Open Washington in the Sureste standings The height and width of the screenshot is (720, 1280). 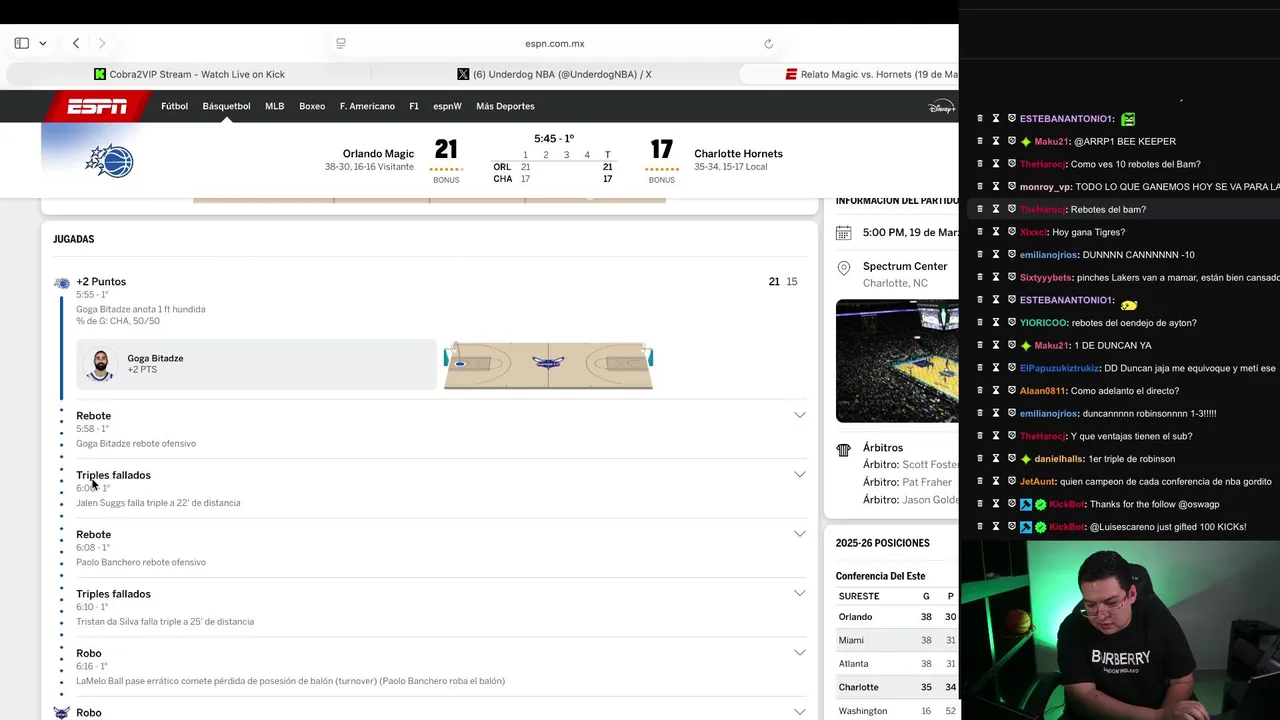(863, 711)
